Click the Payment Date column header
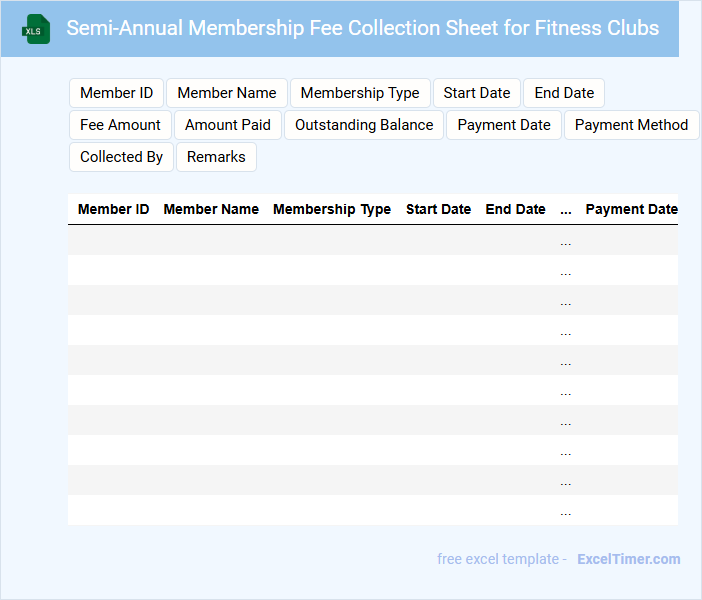Image resolution: width=702 pixels, height=600 pixels. tap(631, 209)
